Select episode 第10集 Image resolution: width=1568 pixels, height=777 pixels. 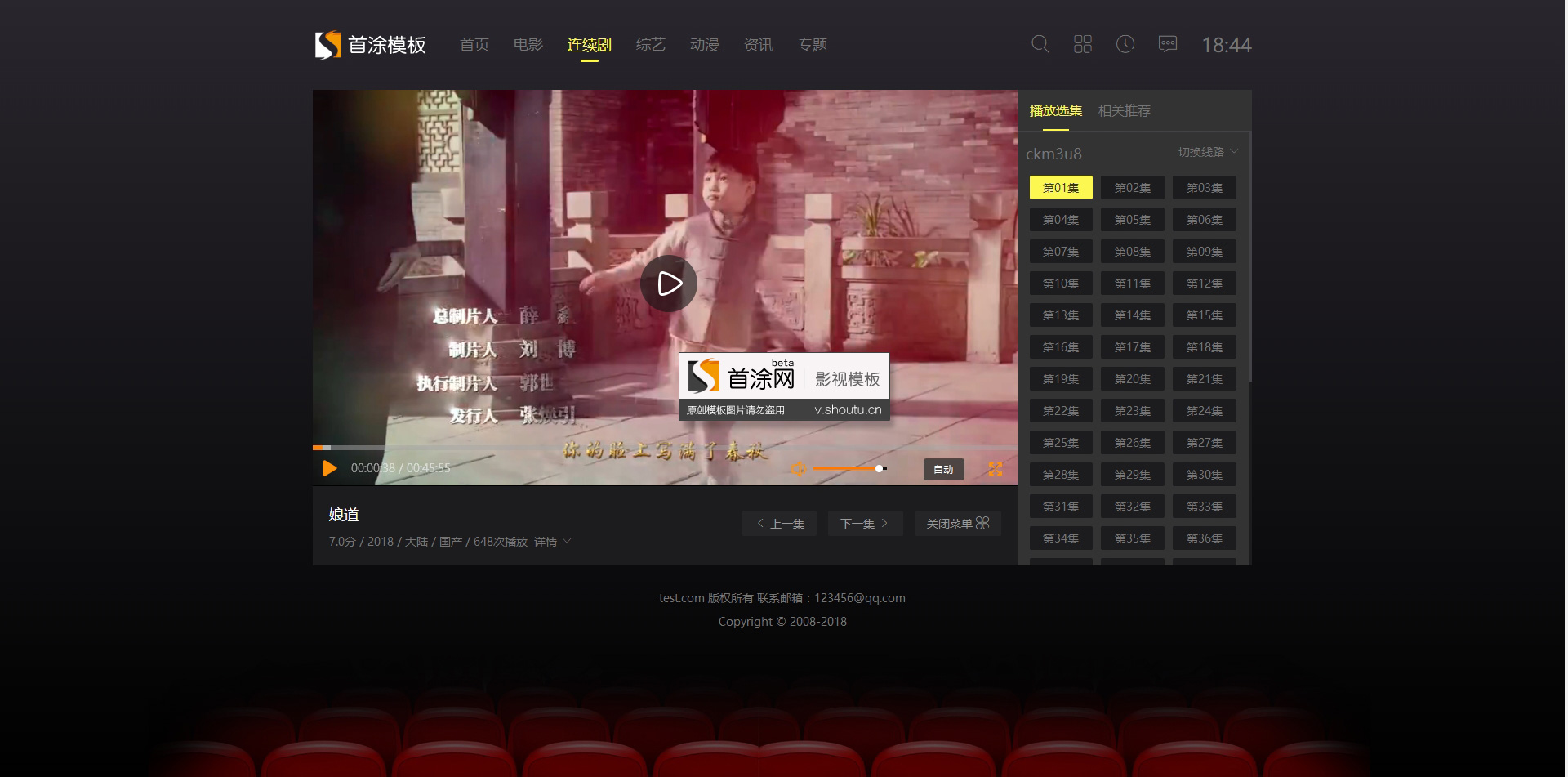click(x=1061, y=284)
